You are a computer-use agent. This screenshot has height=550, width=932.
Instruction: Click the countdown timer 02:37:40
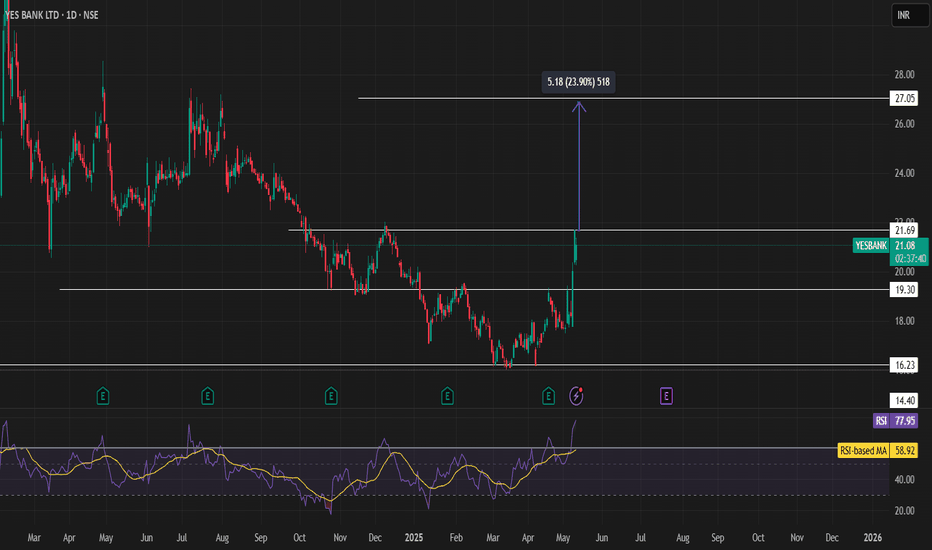(x=909, y=259)
